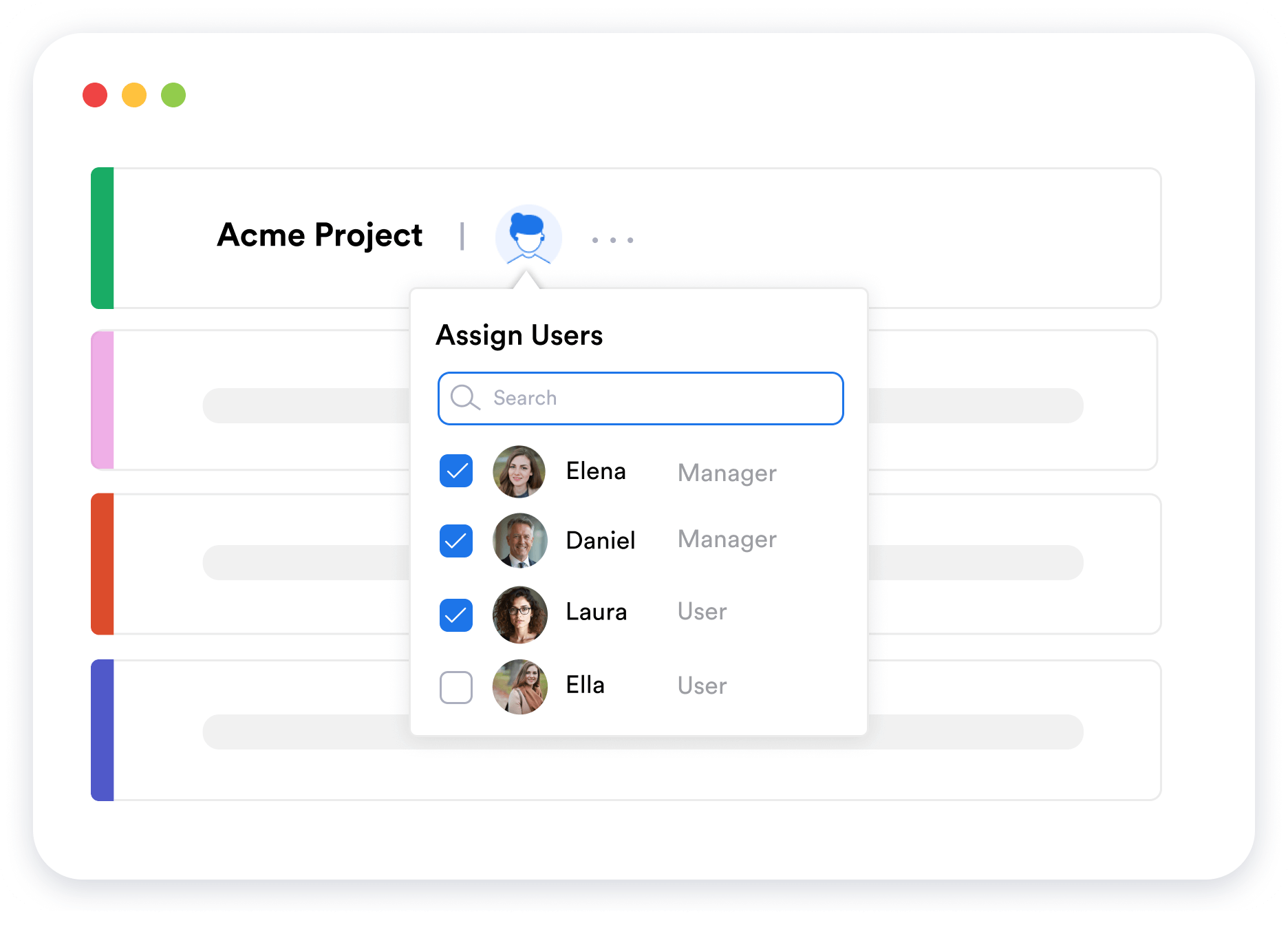Click the name Daniel in the list
This screenshot has width=1288, height=925.
pyautogui.click(x=600, y=541)
